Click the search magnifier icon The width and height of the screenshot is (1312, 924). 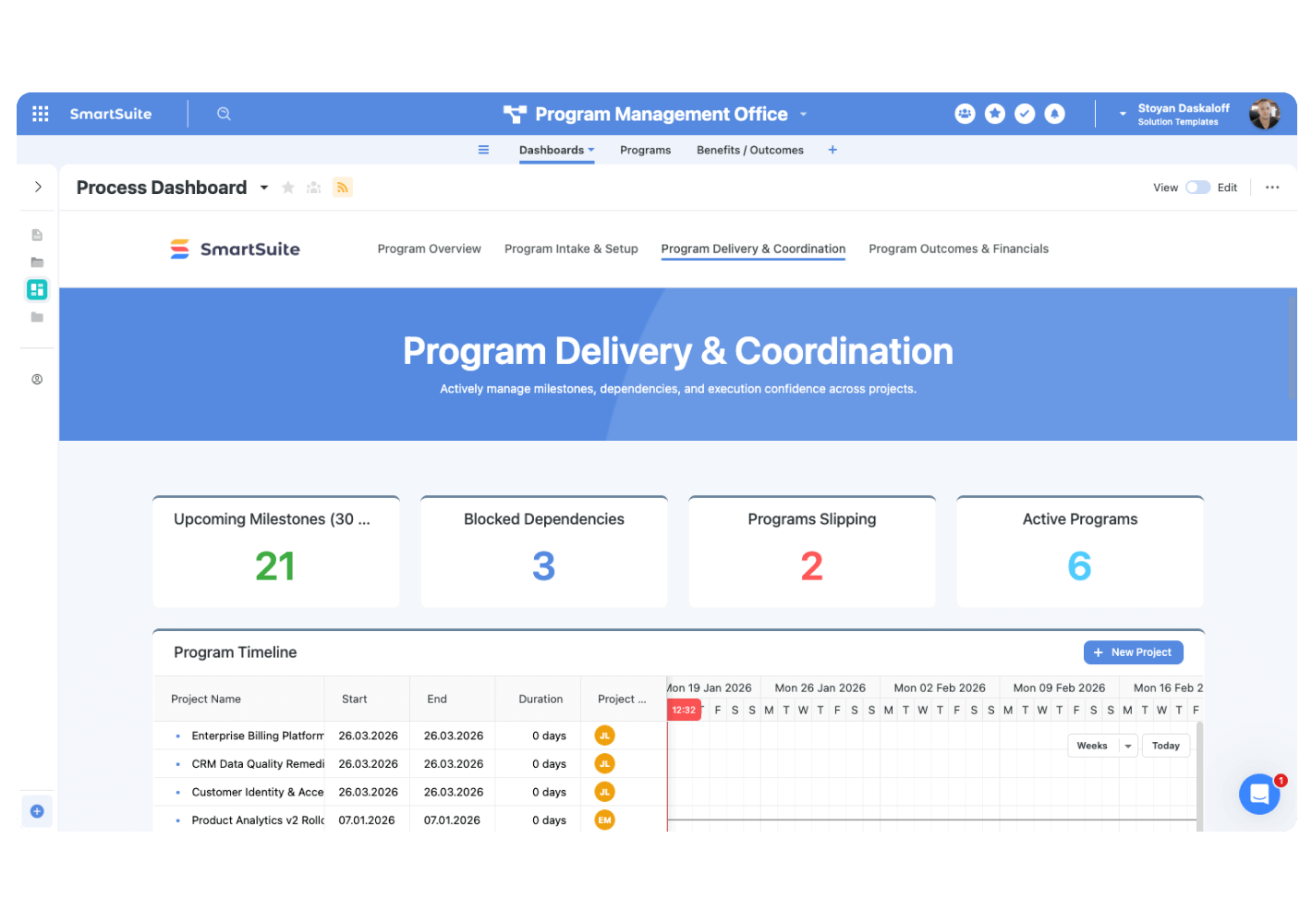click(224, 114)
